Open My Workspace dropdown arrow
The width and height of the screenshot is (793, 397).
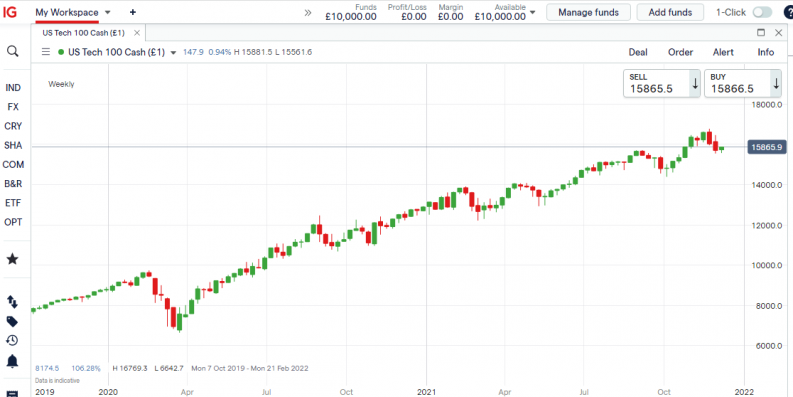point(107,12)
